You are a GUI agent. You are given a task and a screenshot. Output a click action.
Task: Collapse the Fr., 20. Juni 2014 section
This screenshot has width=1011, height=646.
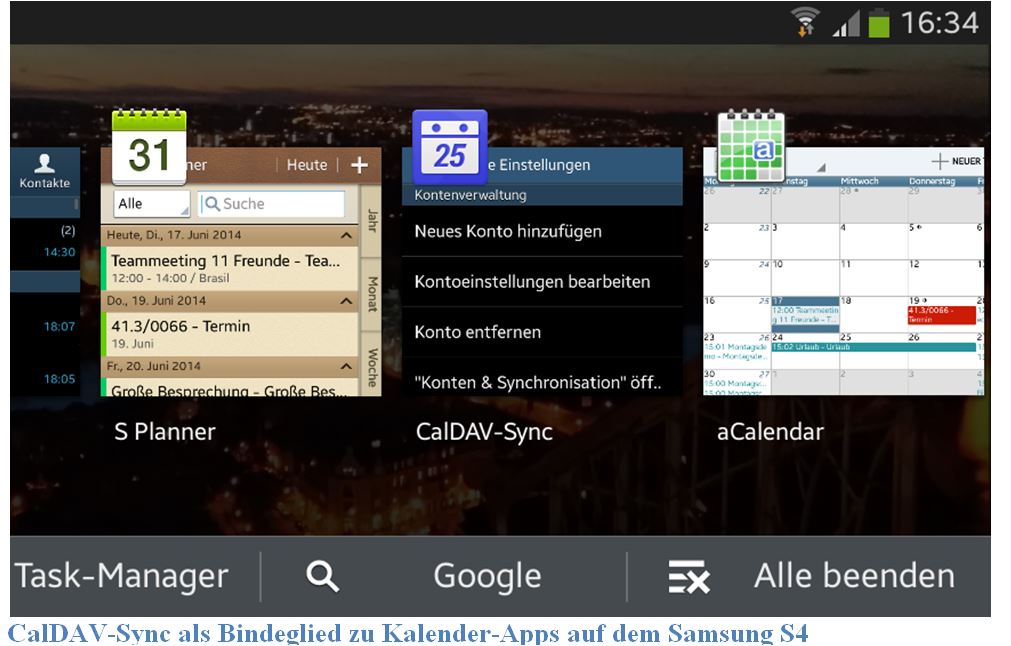[x=346, y=367]
